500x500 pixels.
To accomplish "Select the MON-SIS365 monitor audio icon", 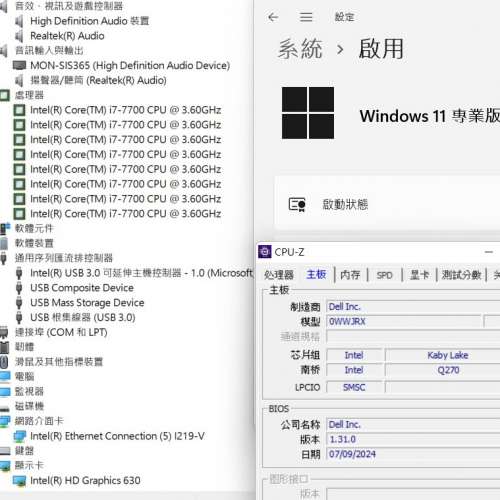I will pyautogui.click(x=19, y=65).
